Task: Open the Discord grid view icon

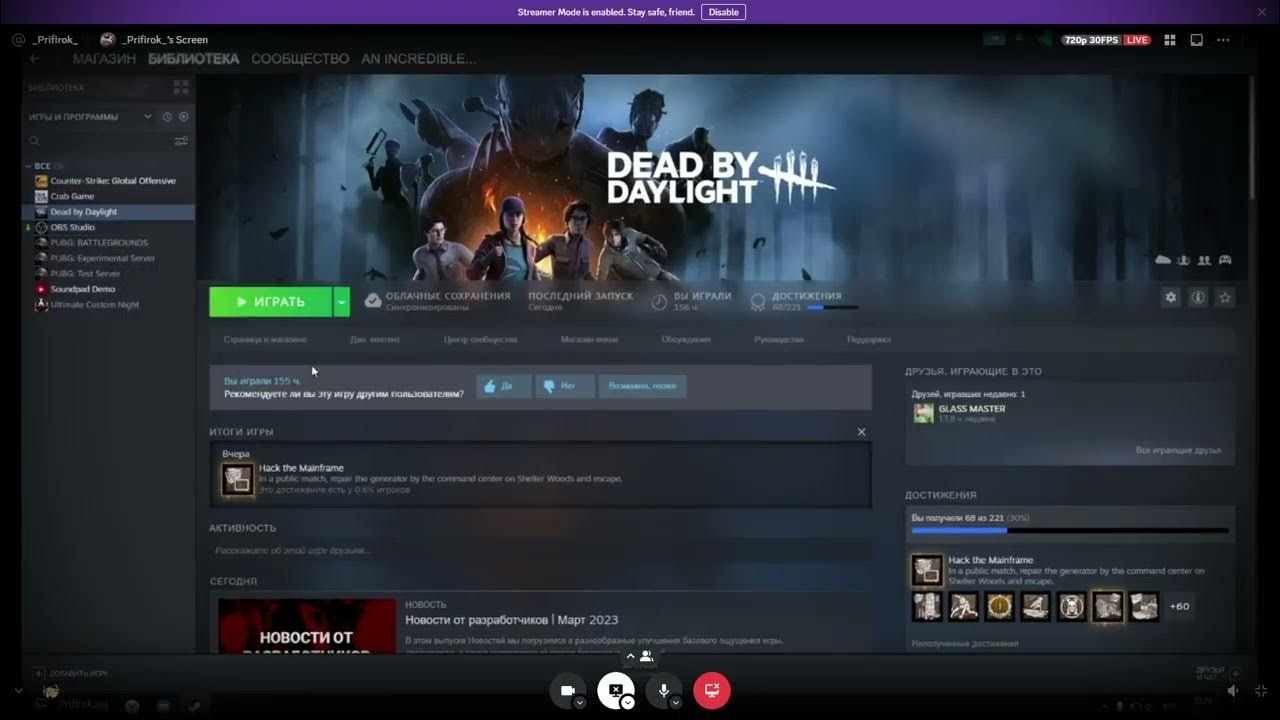Action: tap(1170, 40)
